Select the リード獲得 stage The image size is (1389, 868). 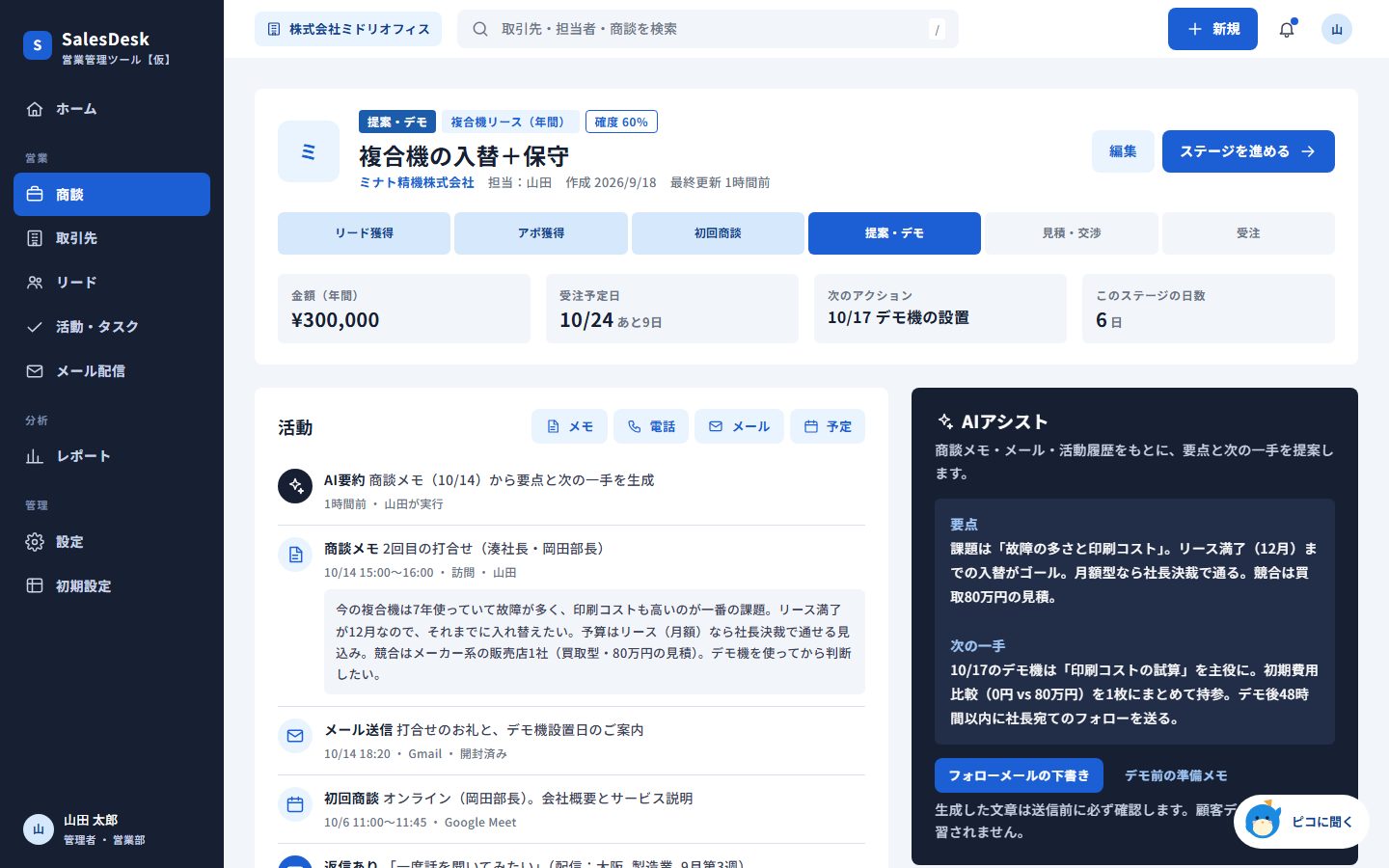coord(364,233)
